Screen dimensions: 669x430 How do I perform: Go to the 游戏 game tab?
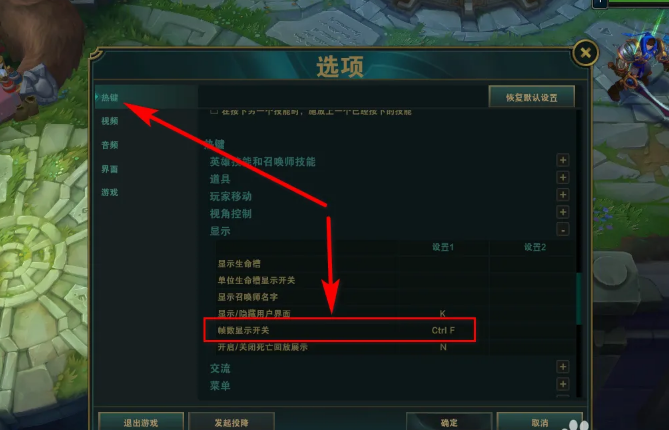tap(110, 192)
